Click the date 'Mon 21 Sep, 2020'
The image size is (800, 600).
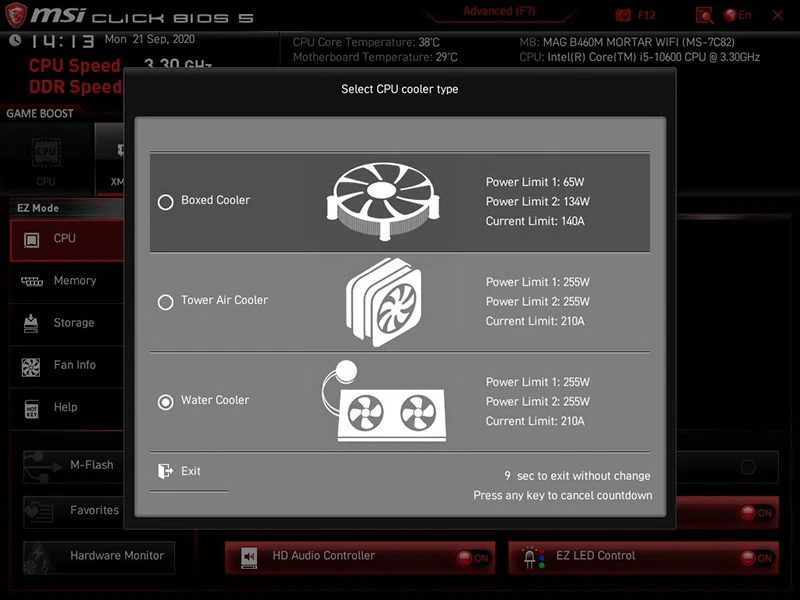pos(149,39)
